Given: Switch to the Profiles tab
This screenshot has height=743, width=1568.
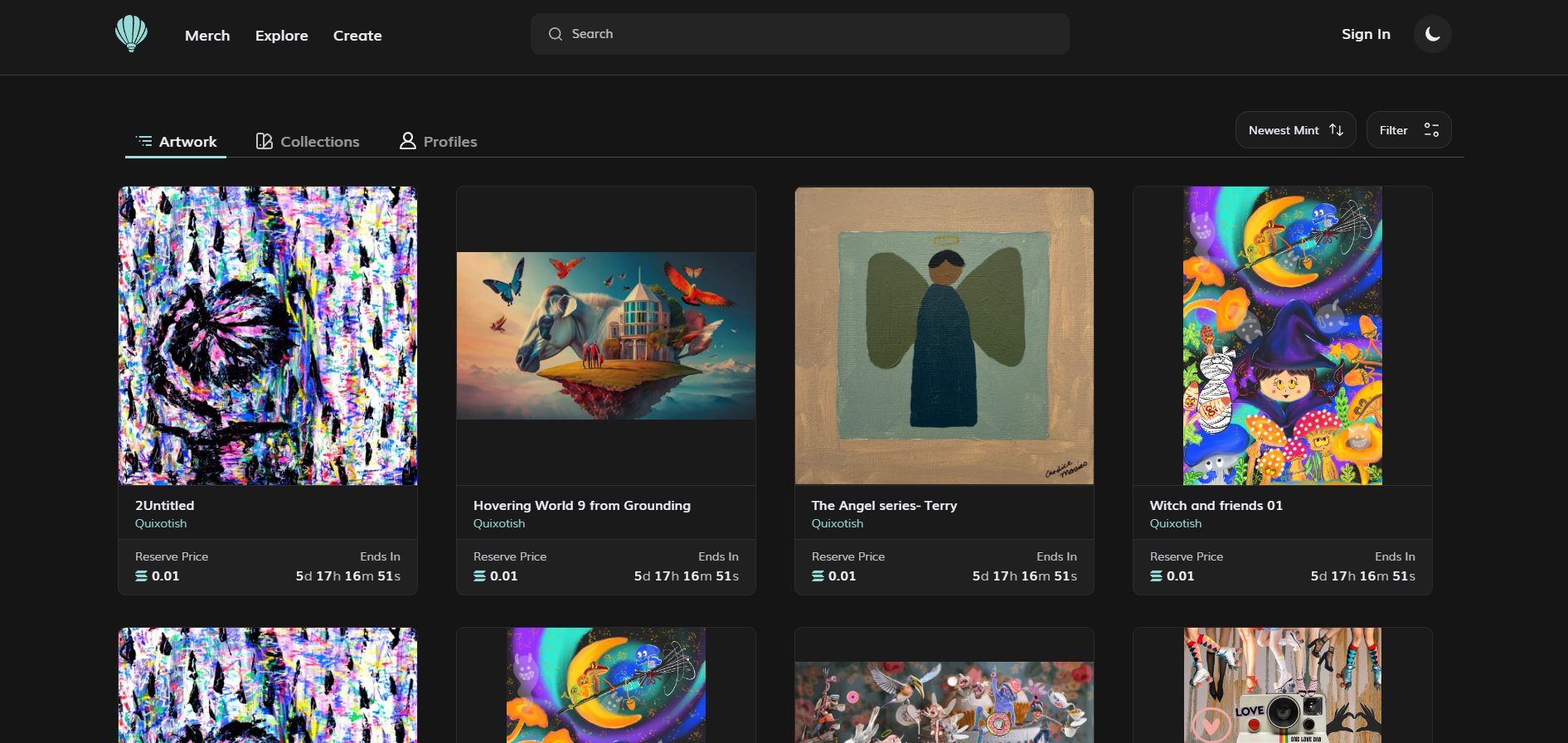Looking at the screenshot, I should 439,142.
